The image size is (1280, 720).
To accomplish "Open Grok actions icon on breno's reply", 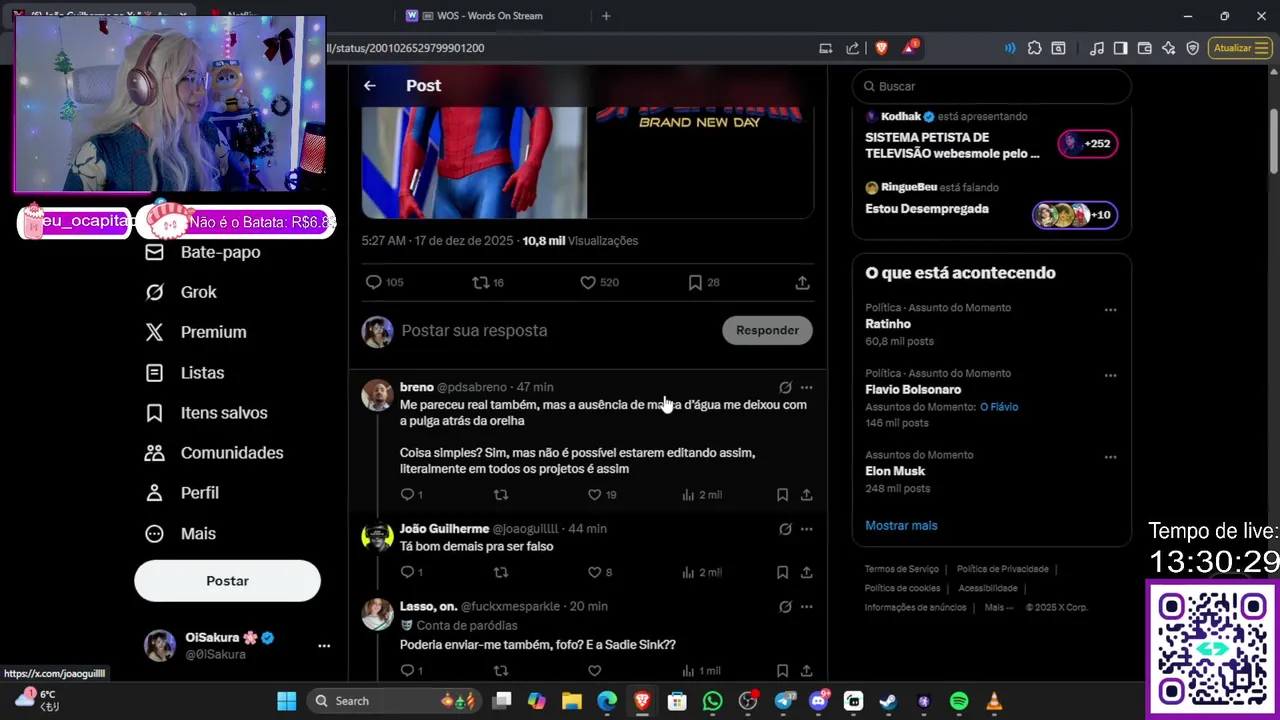I will pos(785,387).
